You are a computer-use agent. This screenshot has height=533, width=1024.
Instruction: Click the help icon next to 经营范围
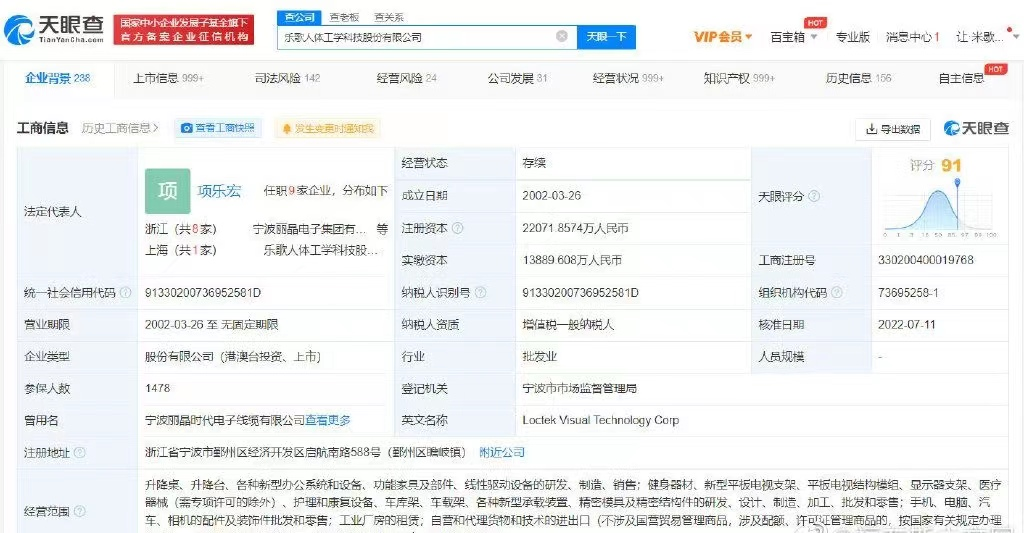click(80, 511)
